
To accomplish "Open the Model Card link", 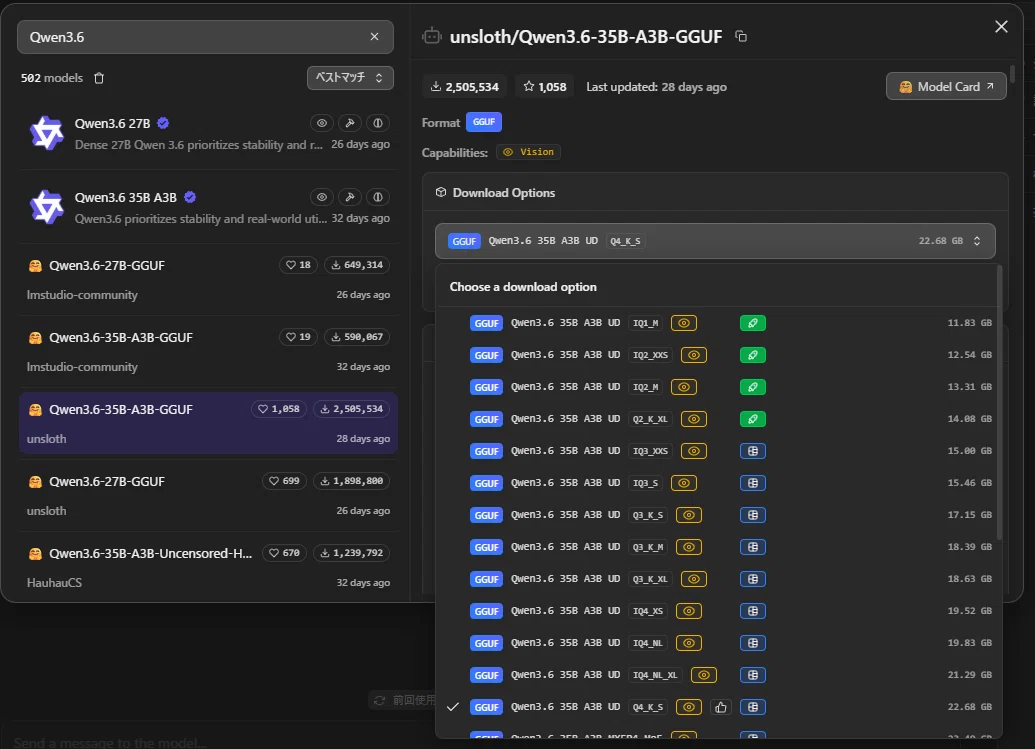I will [946, 86].
